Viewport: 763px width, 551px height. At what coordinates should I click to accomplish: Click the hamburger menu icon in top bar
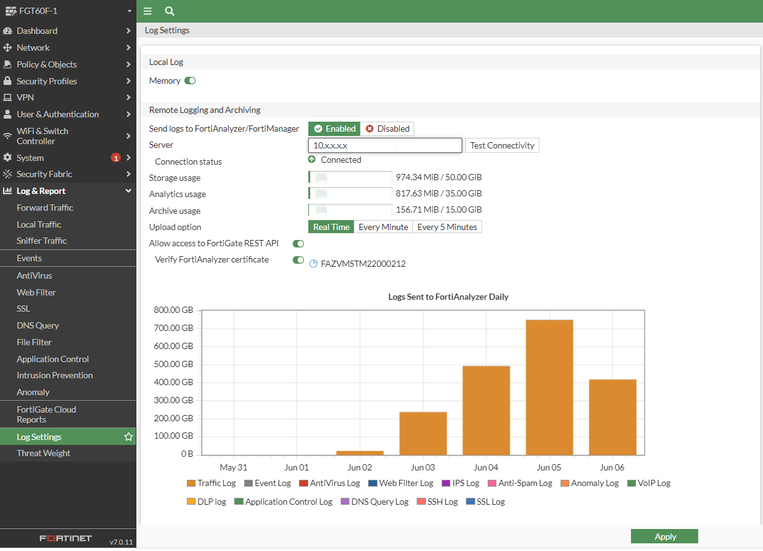click(148, 11)
